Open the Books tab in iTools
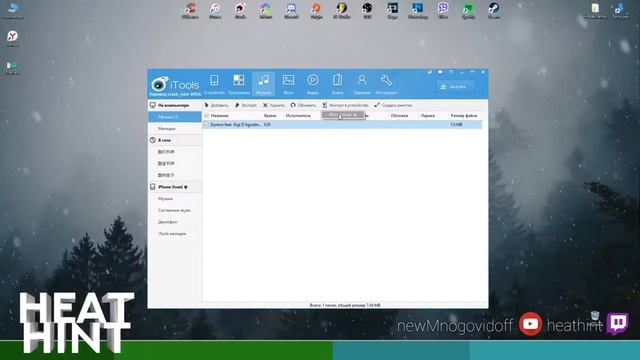The image size is (640, 360). [x=337, y=84]
